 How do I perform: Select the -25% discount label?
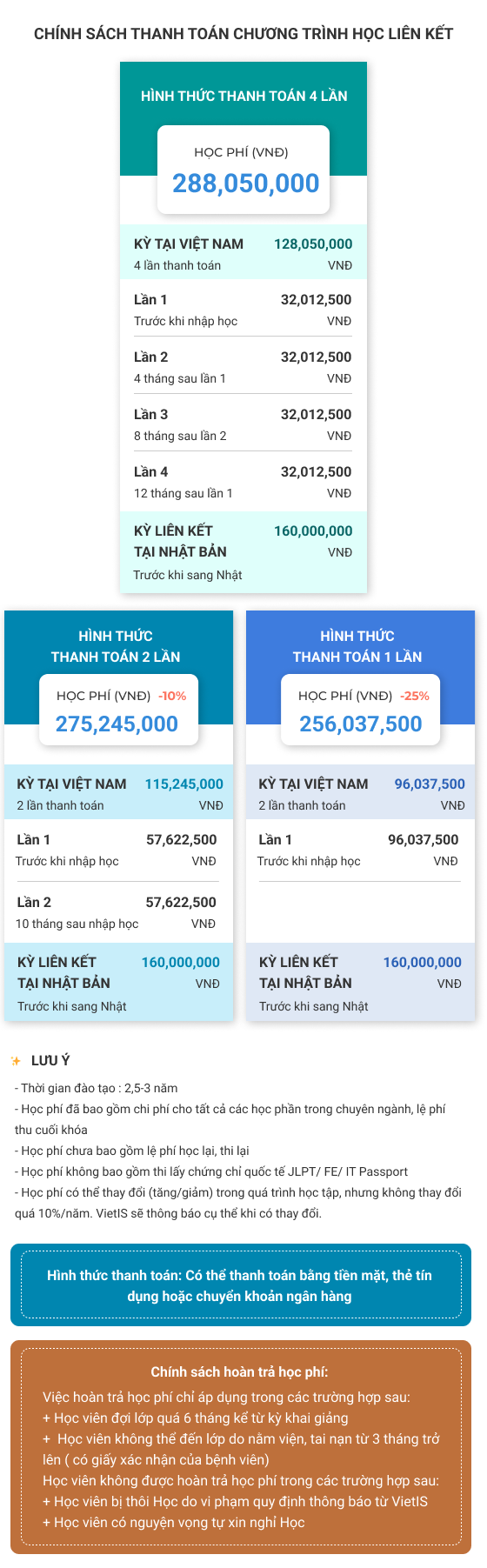point(415,696)
